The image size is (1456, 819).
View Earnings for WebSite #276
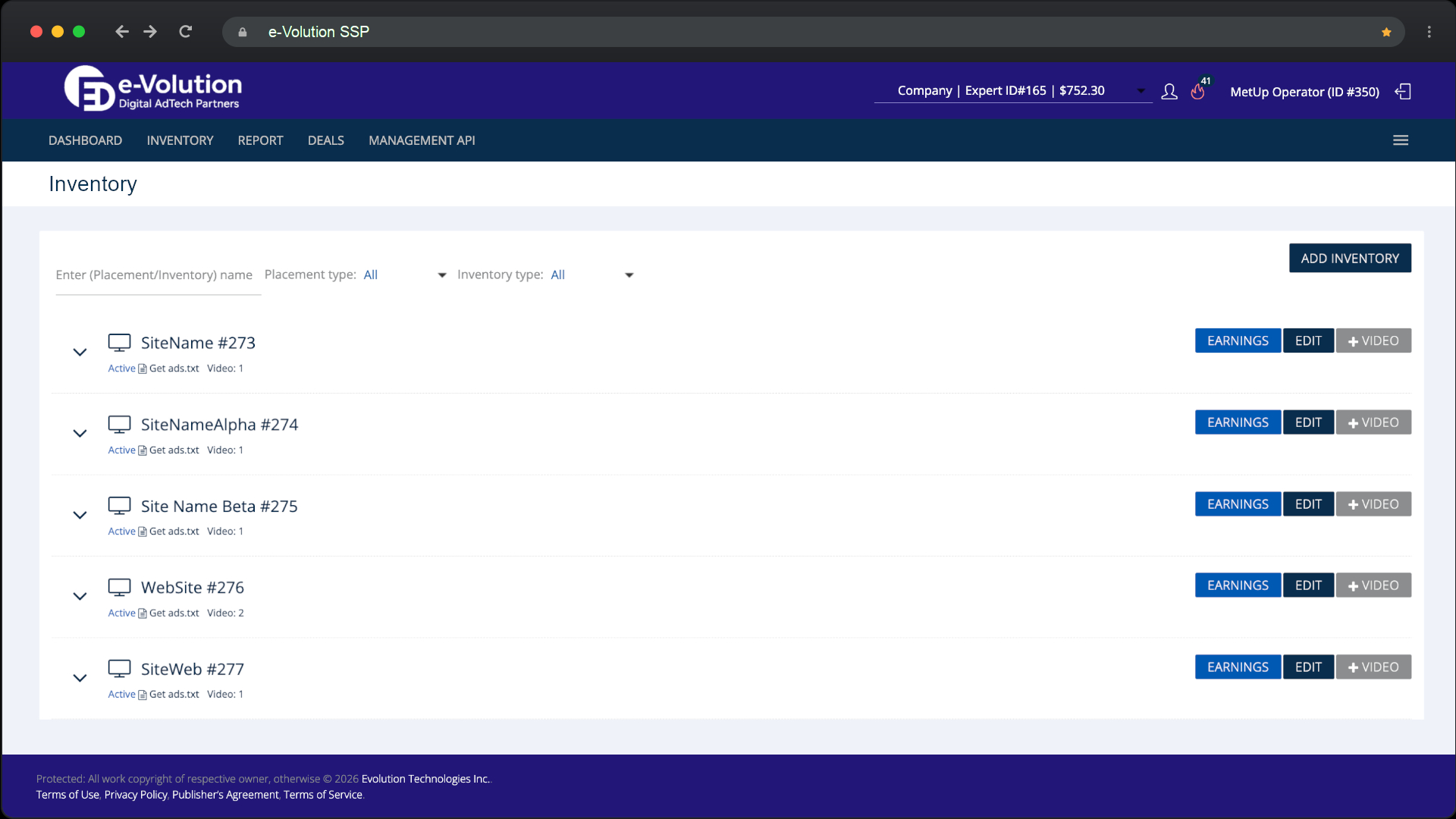1238,585
